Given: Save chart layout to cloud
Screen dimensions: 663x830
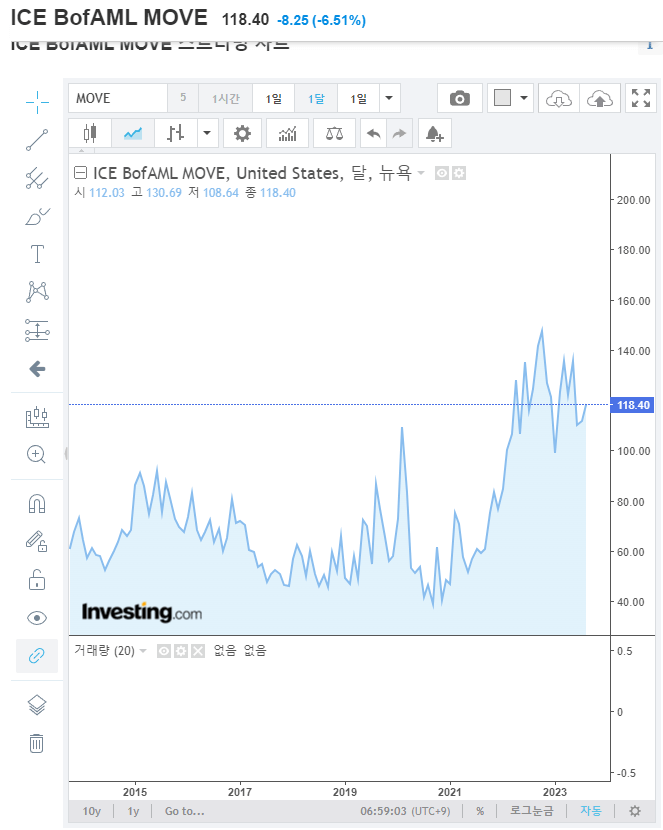Looking at the screenshot, I should coord(600,98).
